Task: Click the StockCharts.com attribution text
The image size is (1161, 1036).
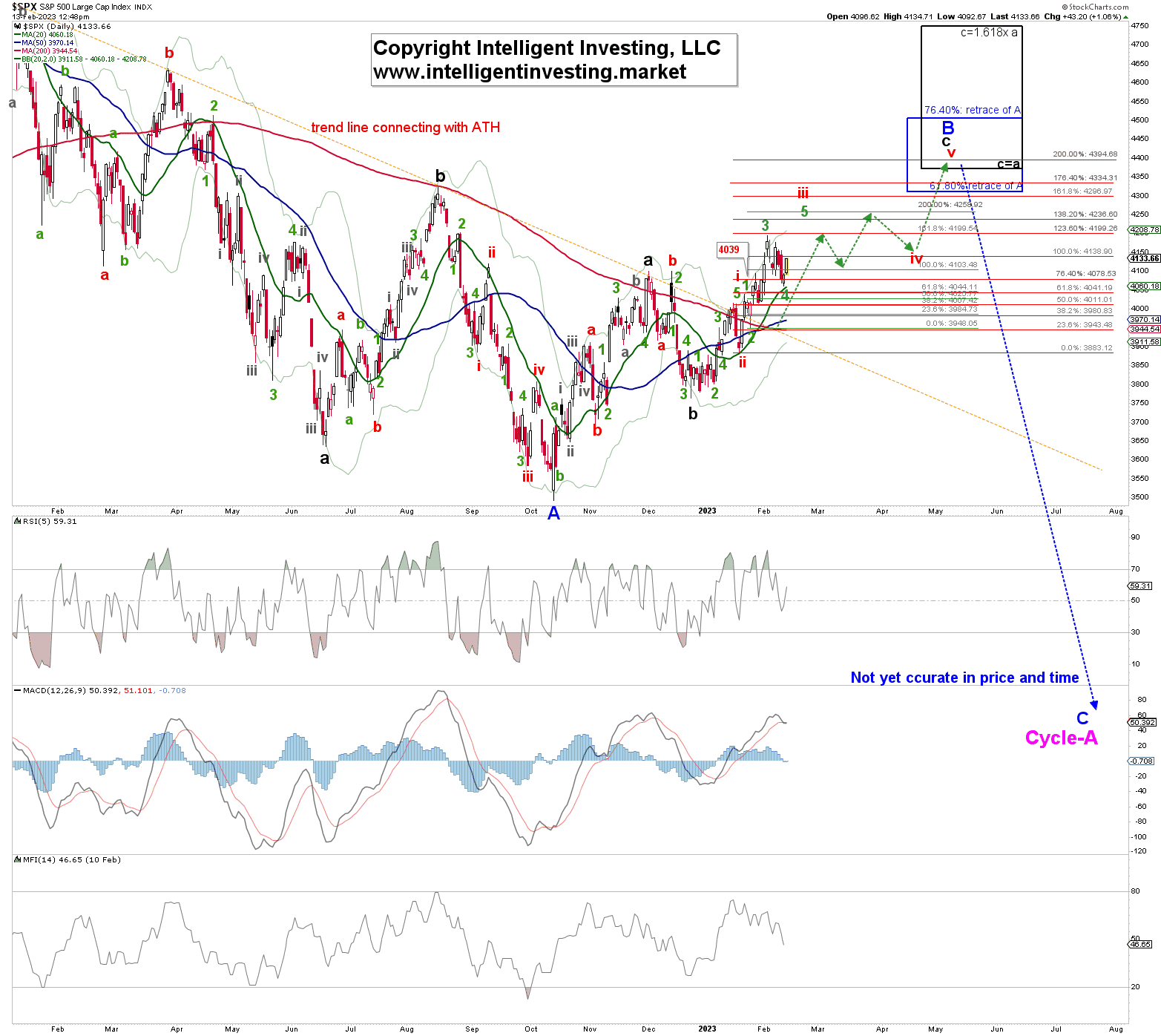Action: coord(1095,7)
